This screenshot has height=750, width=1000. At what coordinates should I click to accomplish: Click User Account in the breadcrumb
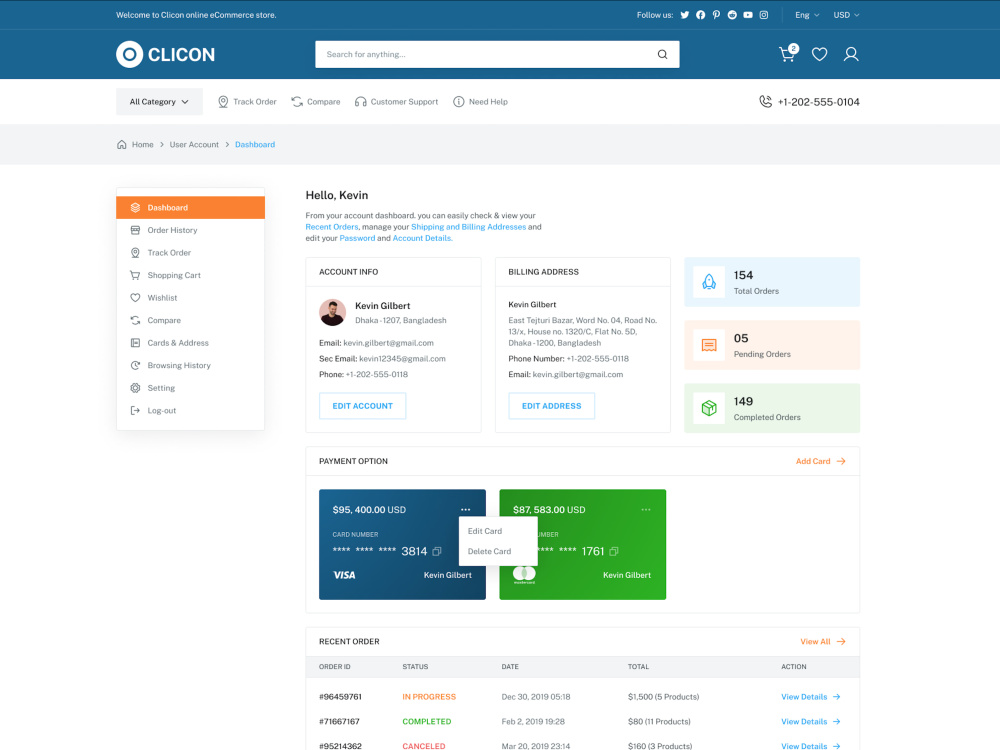tap(194, 144)
